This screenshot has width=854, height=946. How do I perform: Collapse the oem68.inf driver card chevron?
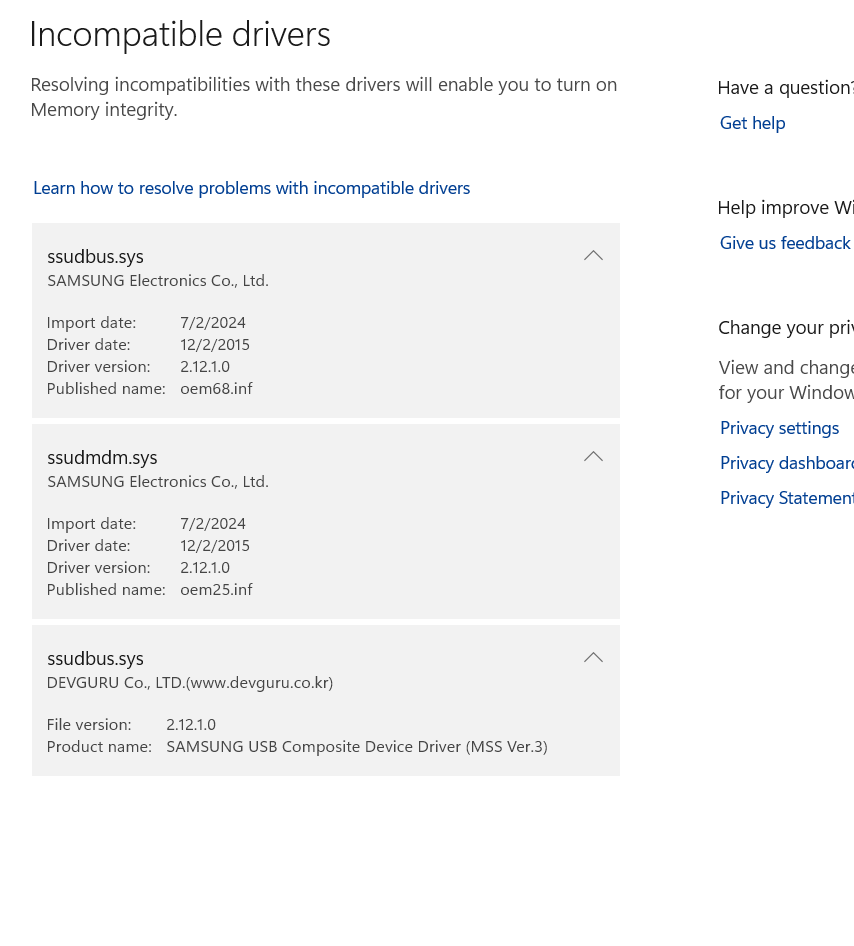[593, 256]
